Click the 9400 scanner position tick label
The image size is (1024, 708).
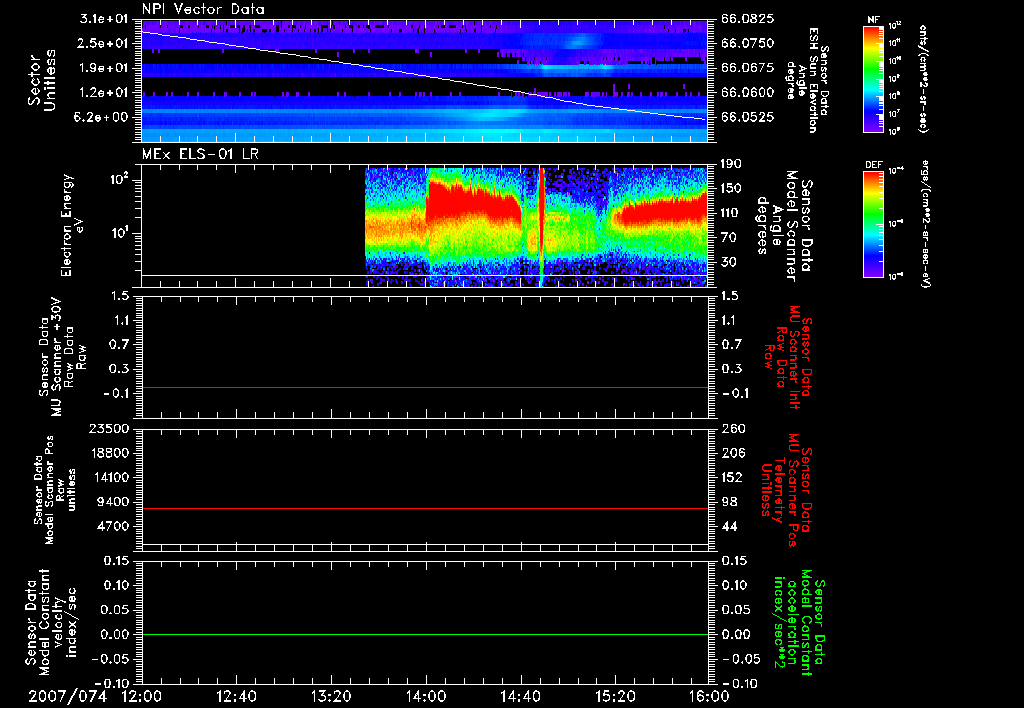[x=113, y=502]
